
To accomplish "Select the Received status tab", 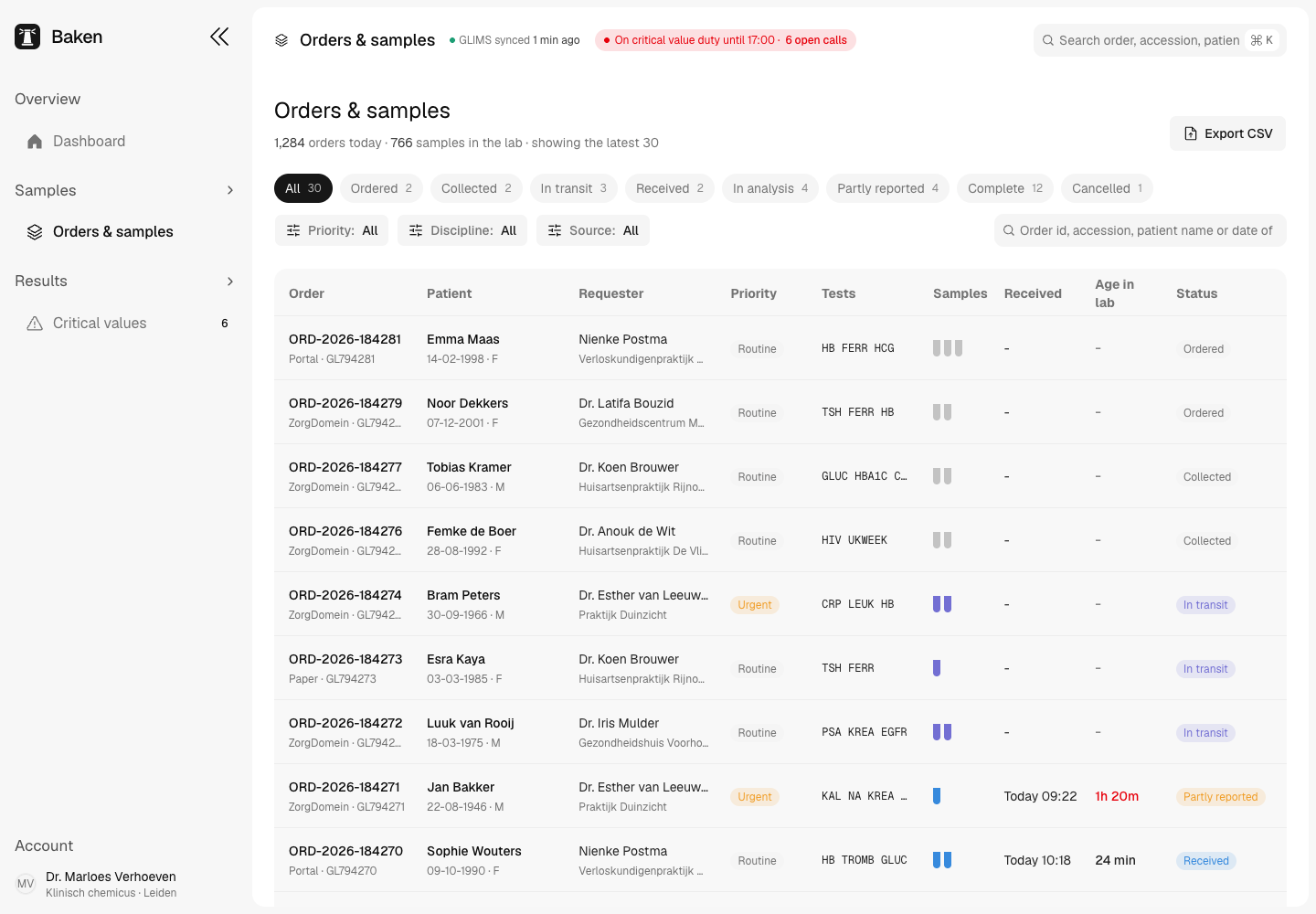I will pos(670,188).
